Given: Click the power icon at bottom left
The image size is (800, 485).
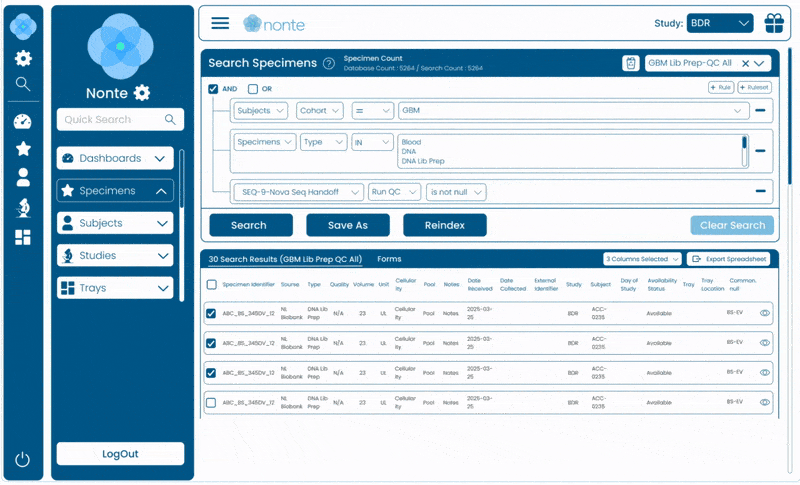Looking at the screenshot, I should click(23, 460).
